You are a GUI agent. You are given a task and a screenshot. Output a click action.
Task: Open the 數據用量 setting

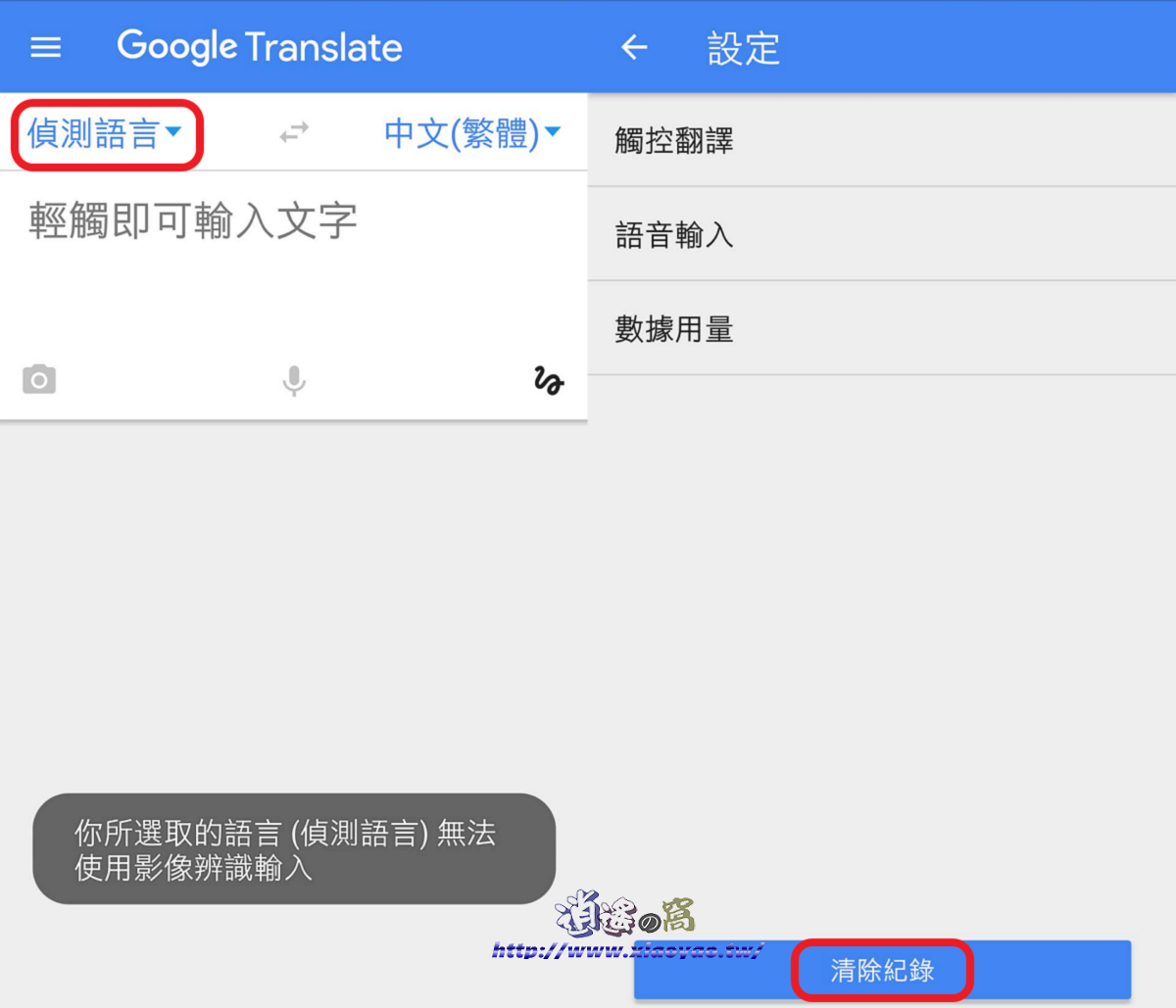882,328
